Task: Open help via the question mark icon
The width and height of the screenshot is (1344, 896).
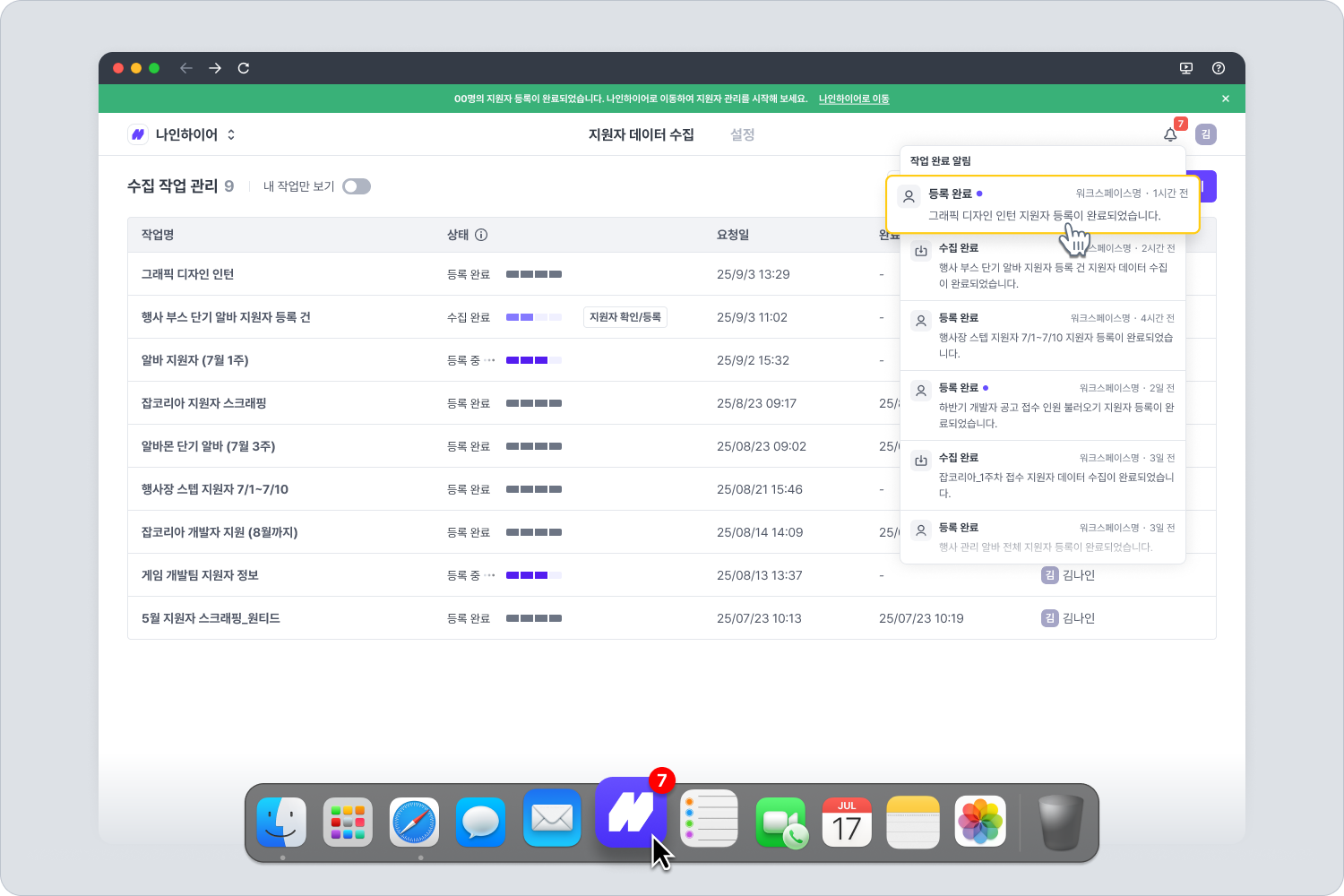Action: pos(1219,68)
